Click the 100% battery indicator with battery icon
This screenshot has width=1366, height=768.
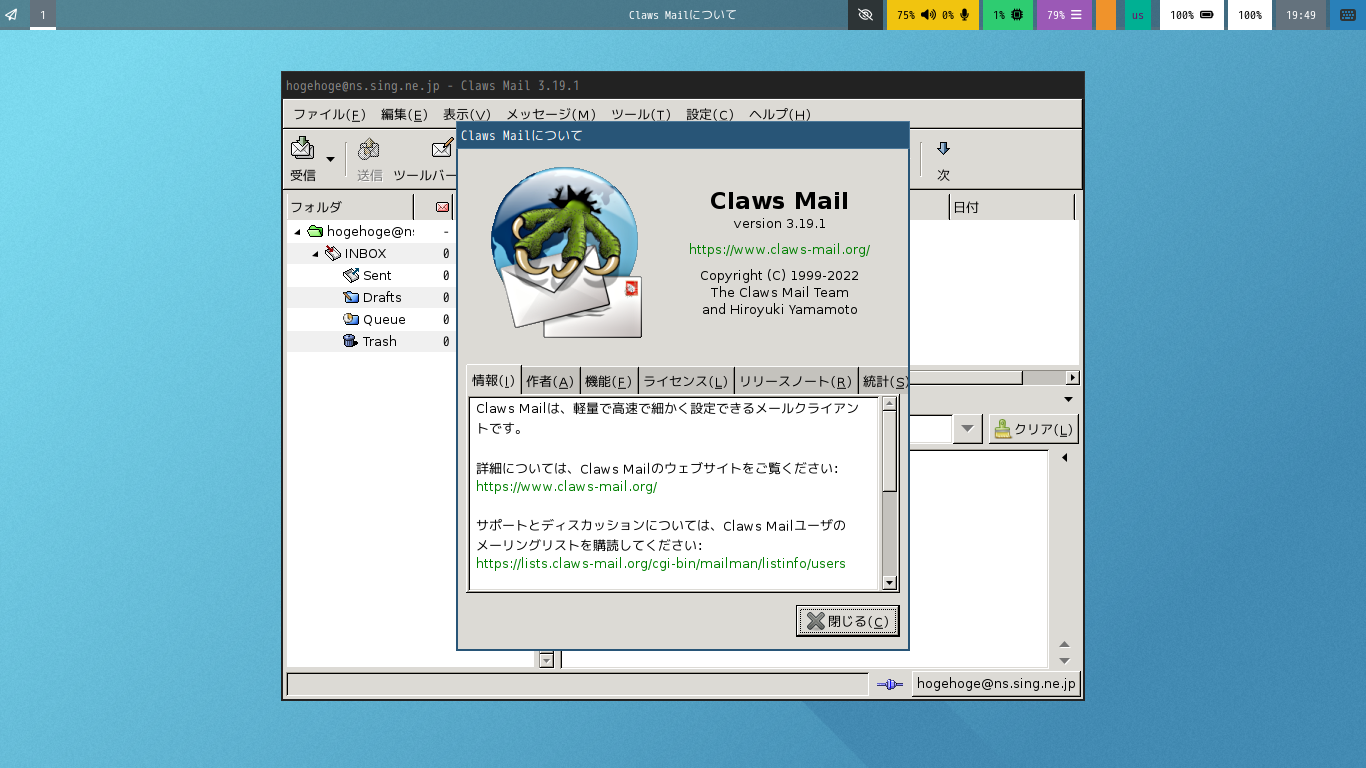tap(1192, 15)
